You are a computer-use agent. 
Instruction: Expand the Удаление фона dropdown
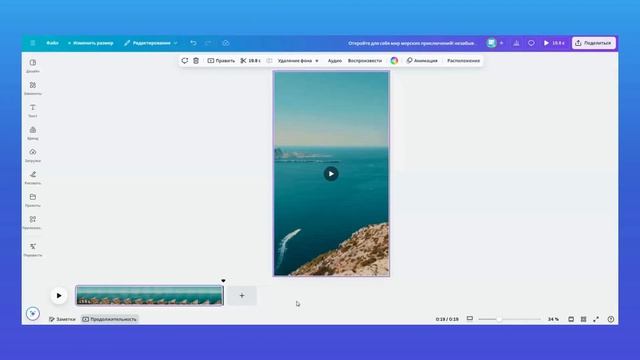(x=298, y=60)
